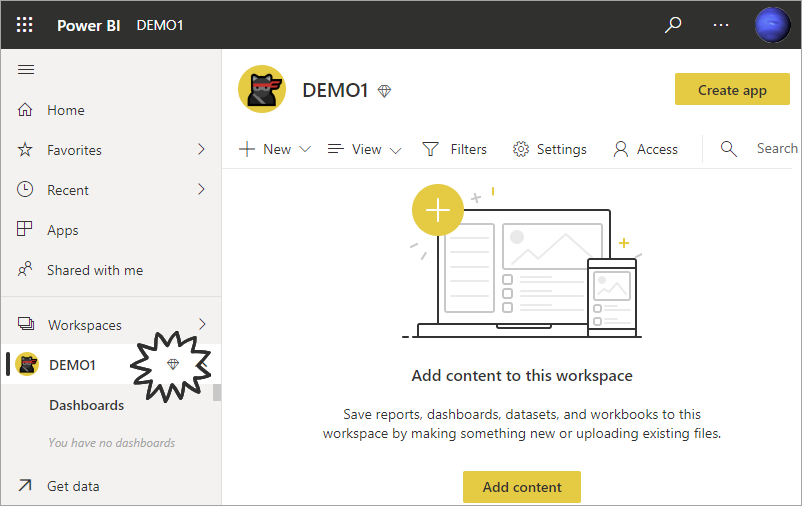Click the Home house icon
This screenshot has height=506, width=802.
point(25,109)
